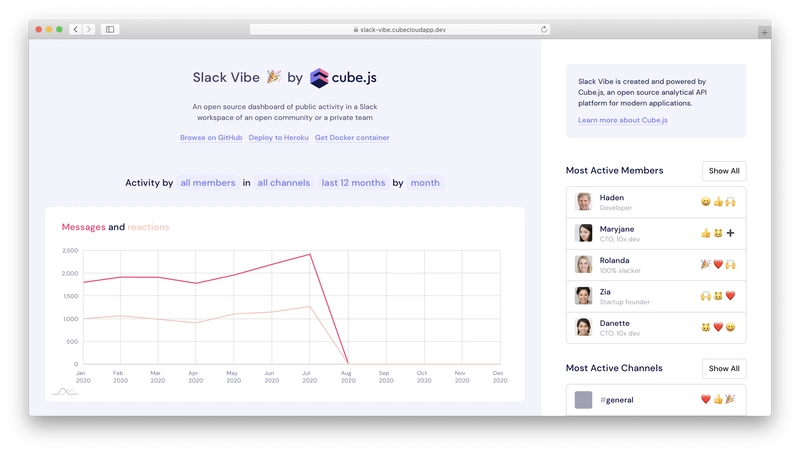Click the thumbs up emoji in Haden's row
The image size is (800, 454).
[x=718, y=201]
